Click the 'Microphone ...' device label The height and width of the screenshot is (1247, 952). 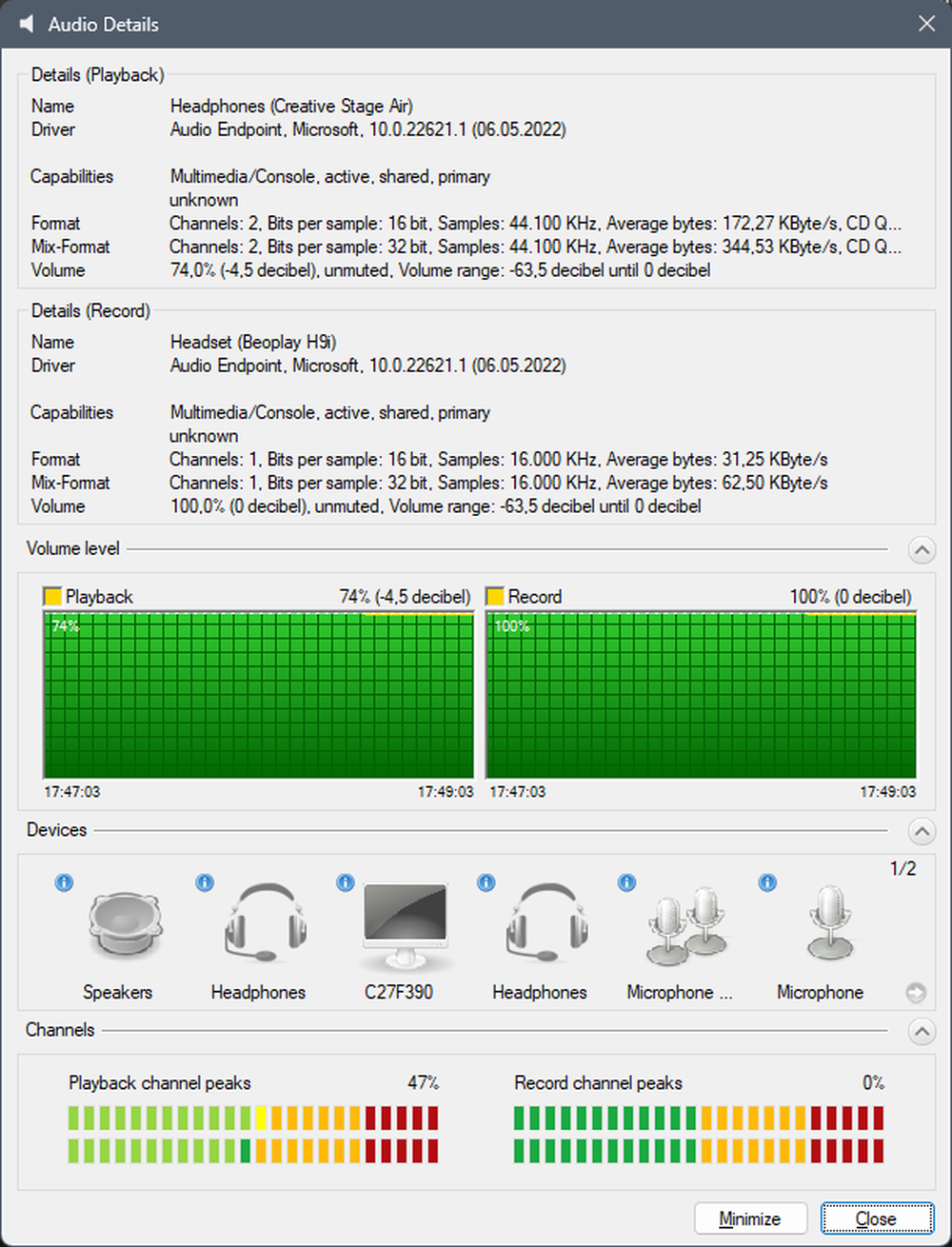(x=680, y=992)
